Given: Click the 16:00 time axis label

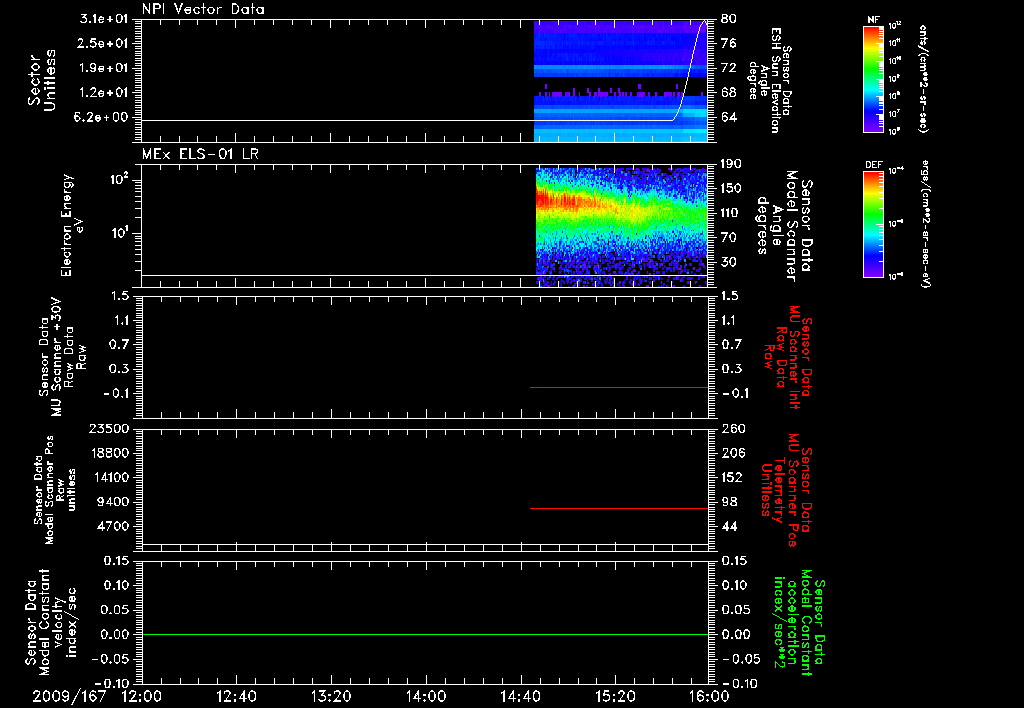Looking at the screenshot, I should pyautogui.click(x=709, y=696).
